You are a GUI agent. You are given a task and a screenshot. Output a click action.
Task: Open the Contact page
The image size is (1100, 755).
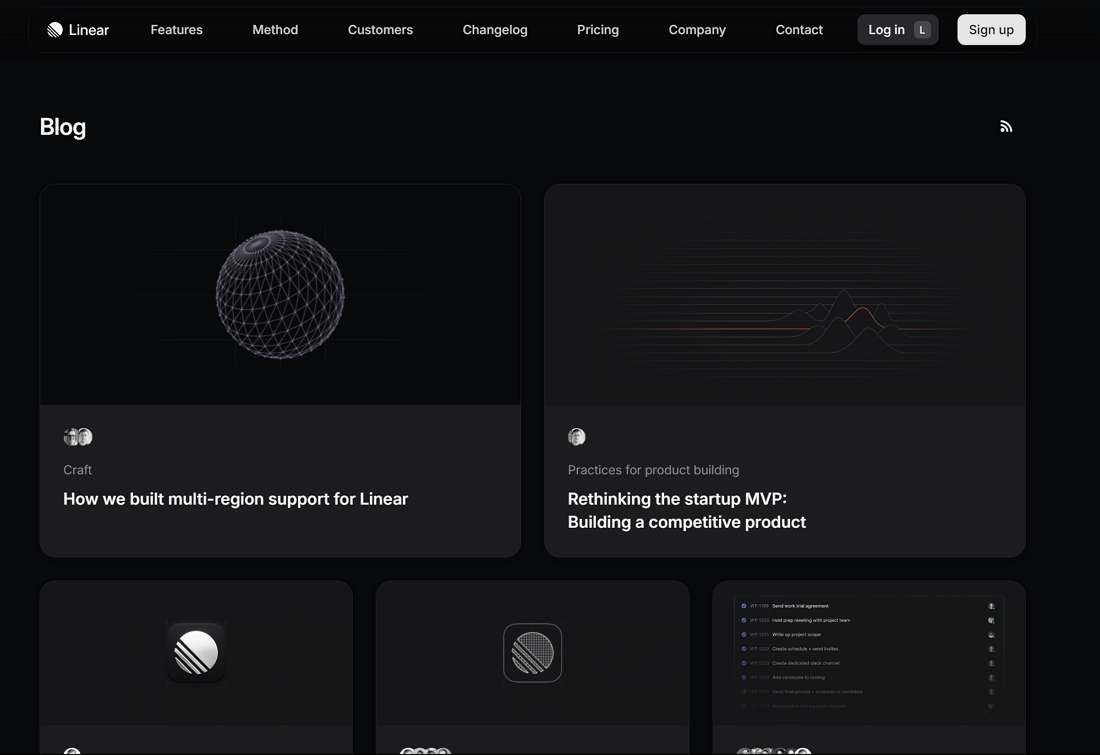pos(799,29)
